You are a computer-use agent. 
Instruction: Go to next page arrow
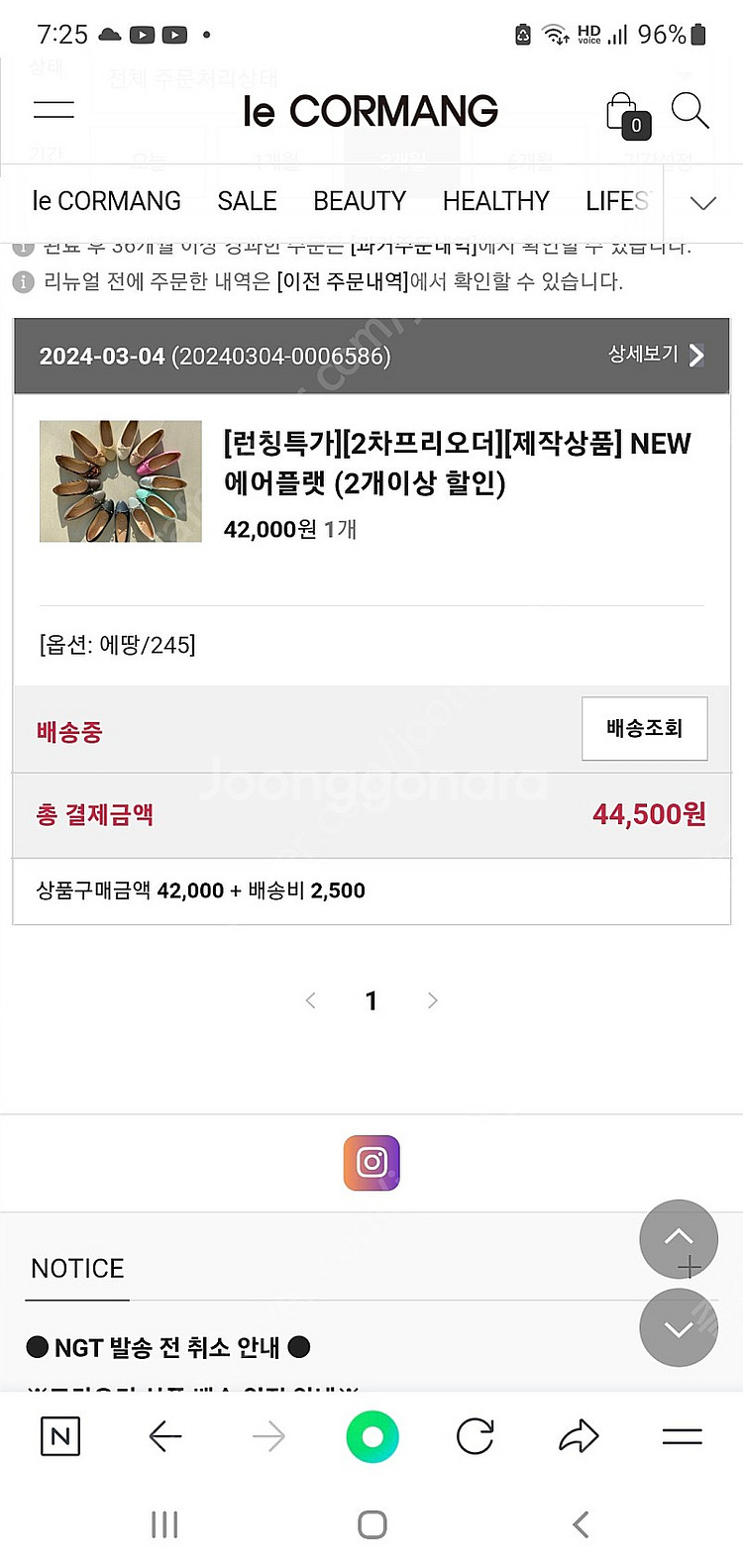[432, 1000]
